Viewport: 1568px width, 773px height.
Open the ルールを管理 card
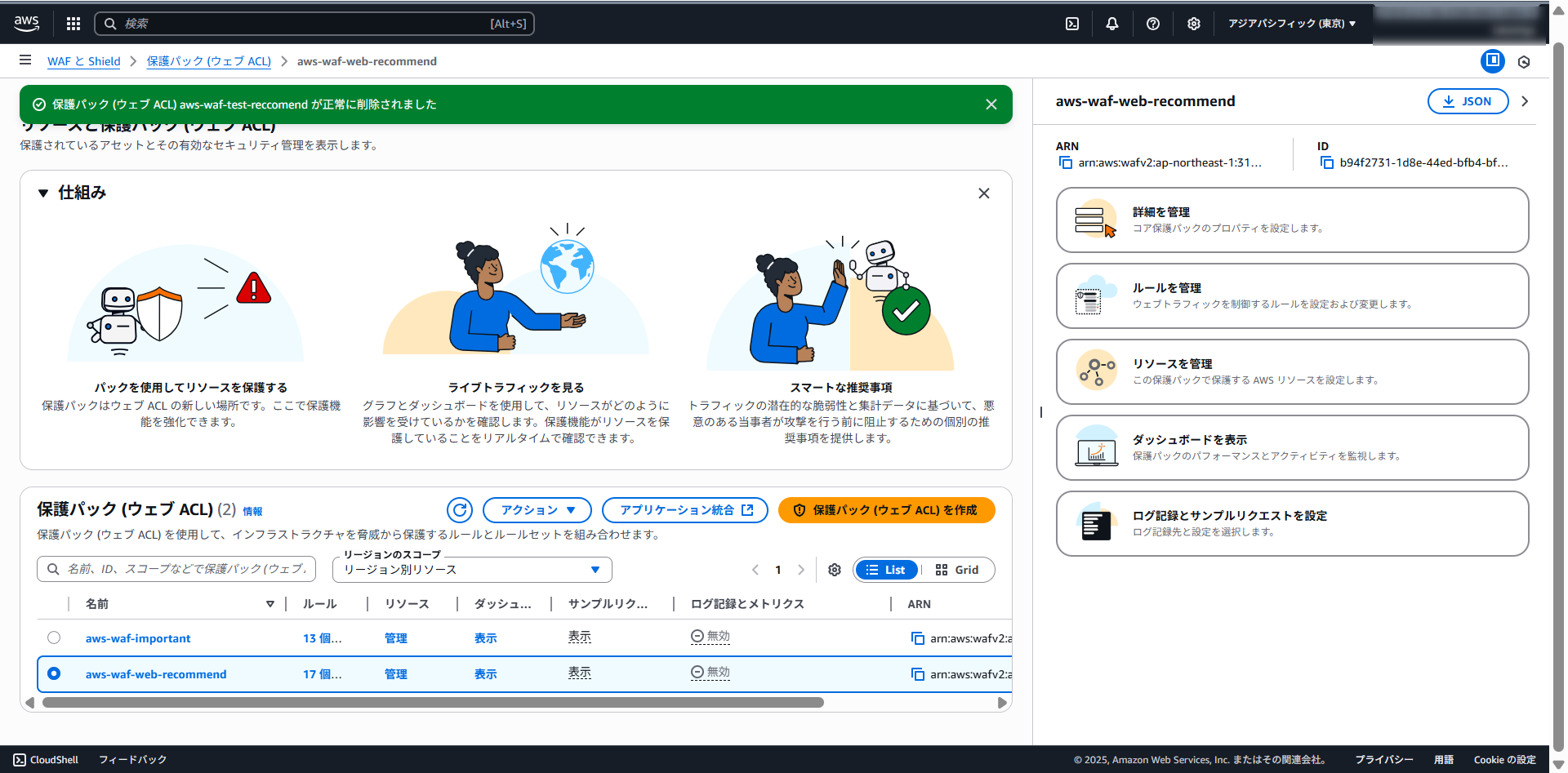pos(1292,295)
